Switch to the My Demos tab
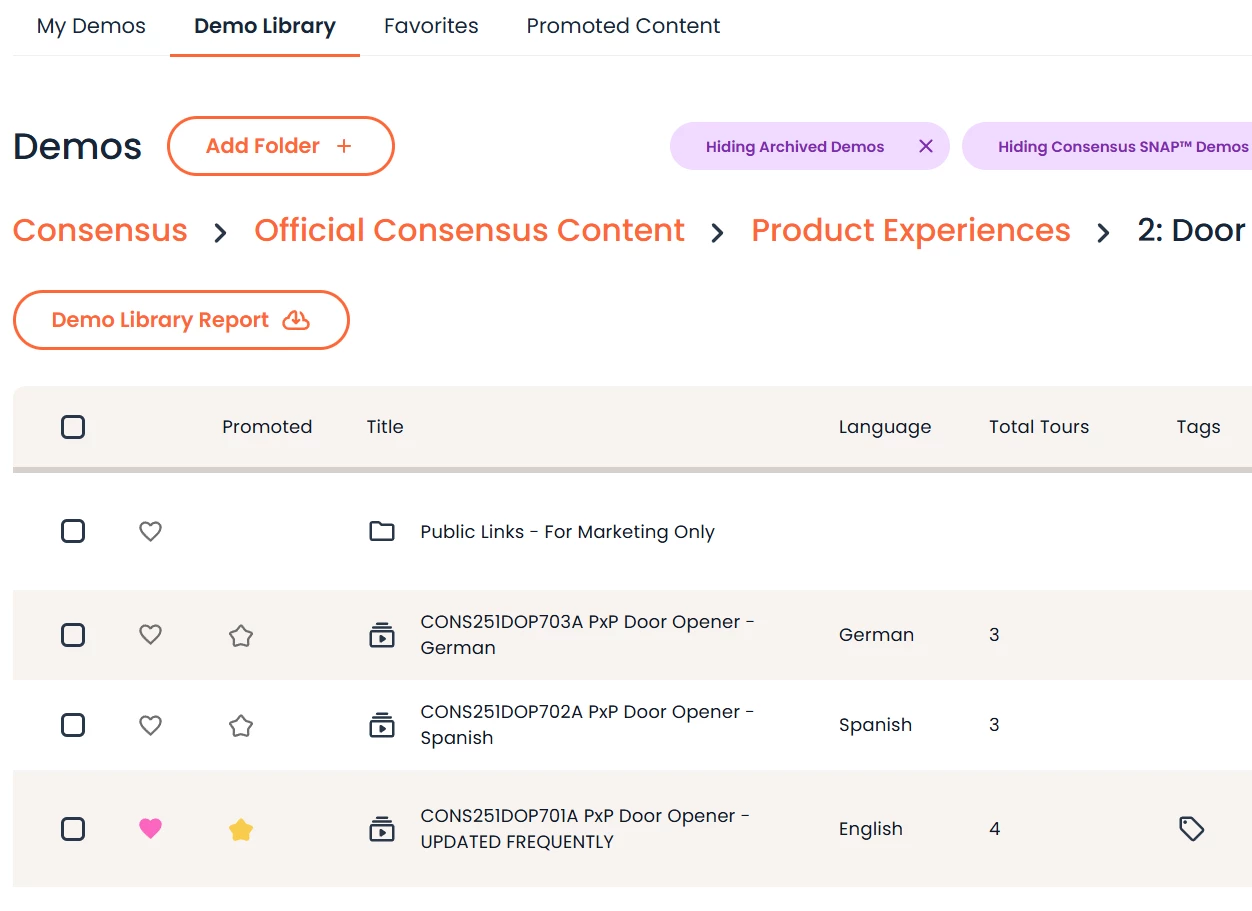The height and width of the screenshot is (911, 1252). pos(91,26)
